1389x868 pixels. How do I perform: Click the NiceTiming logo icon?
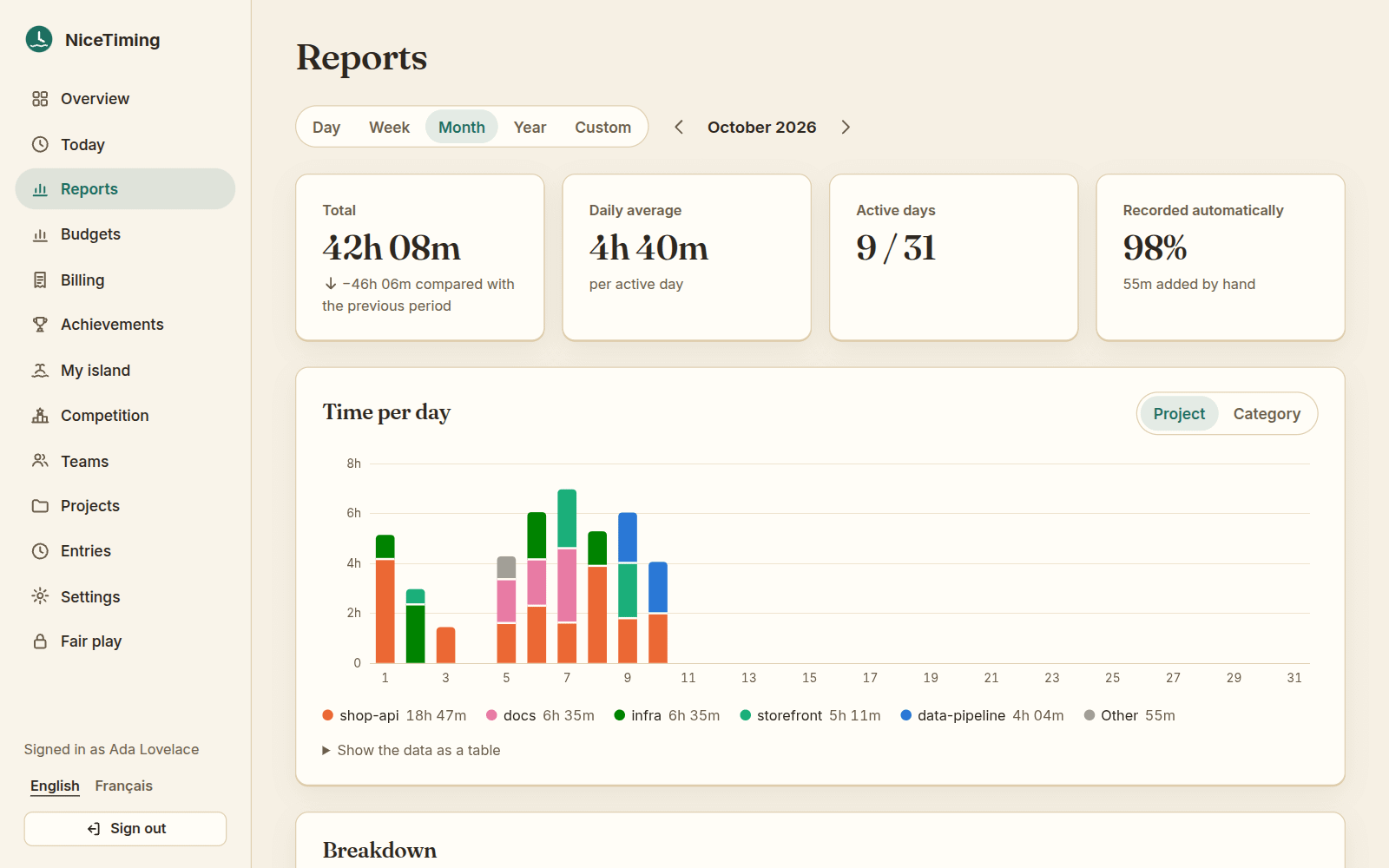coord(39,39)
